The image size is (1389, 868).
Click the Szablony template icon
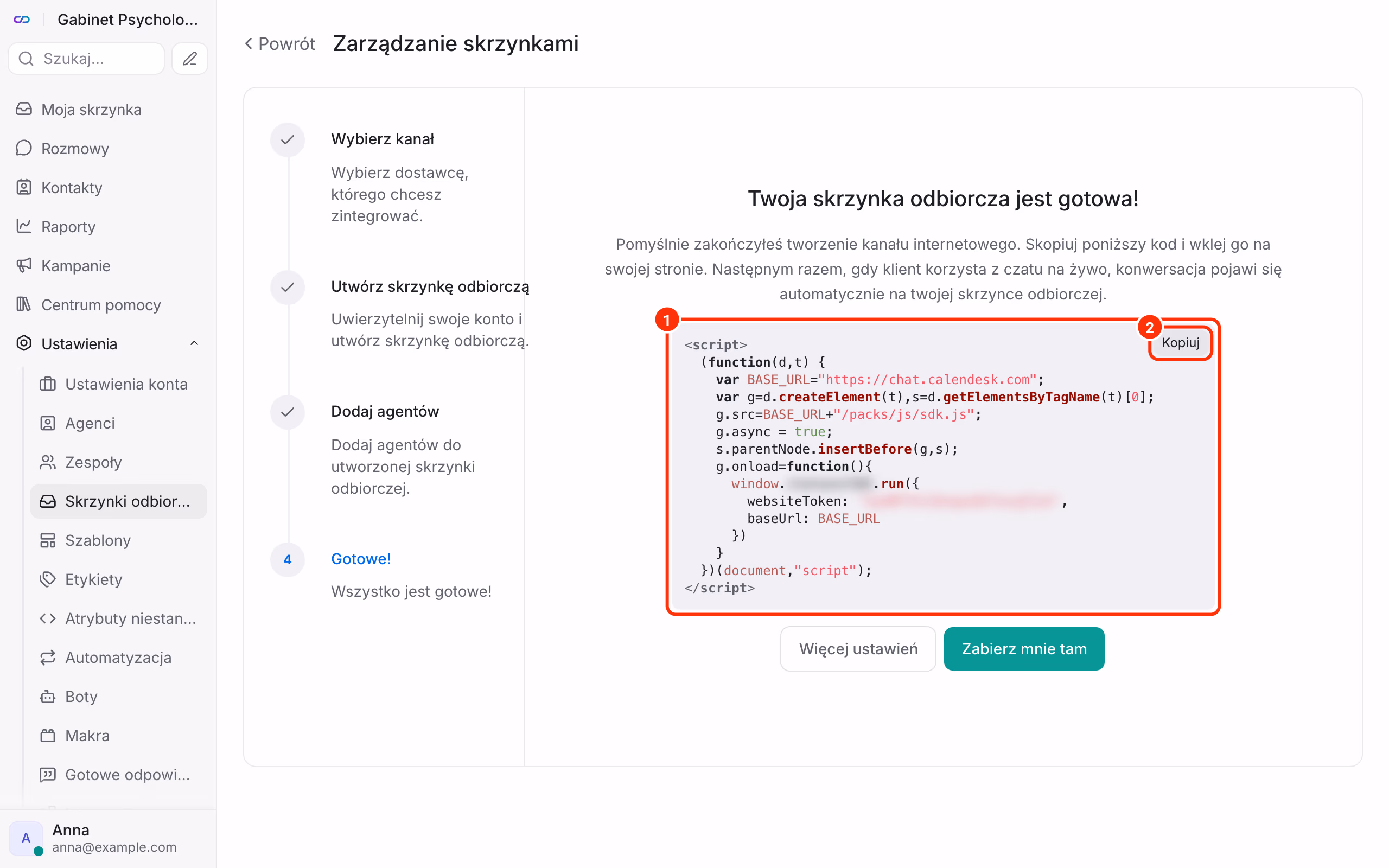[48, 540]
